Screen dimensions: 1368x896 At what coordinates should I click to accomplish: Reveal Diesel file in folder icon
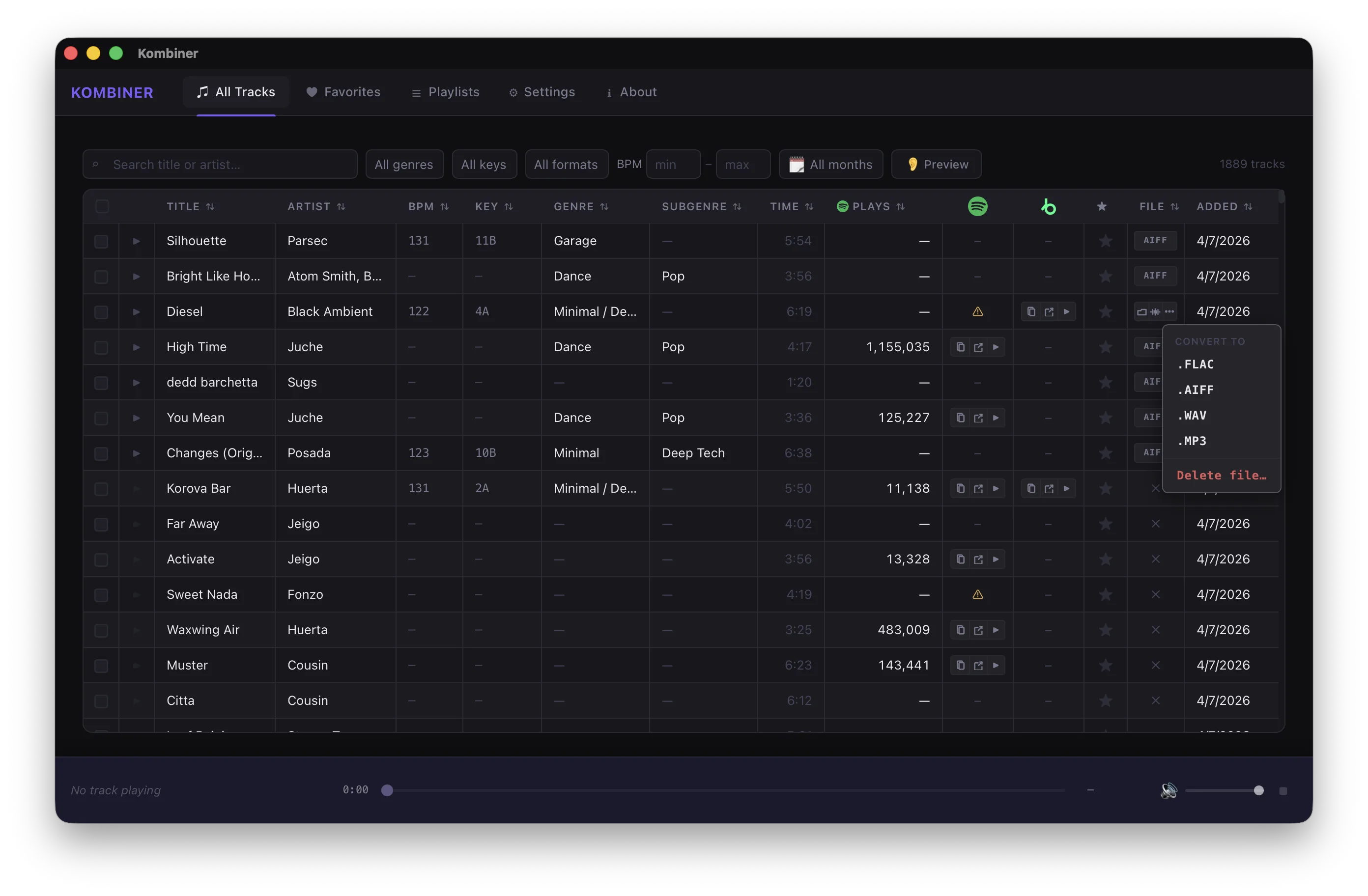[x=1141, y=312]
